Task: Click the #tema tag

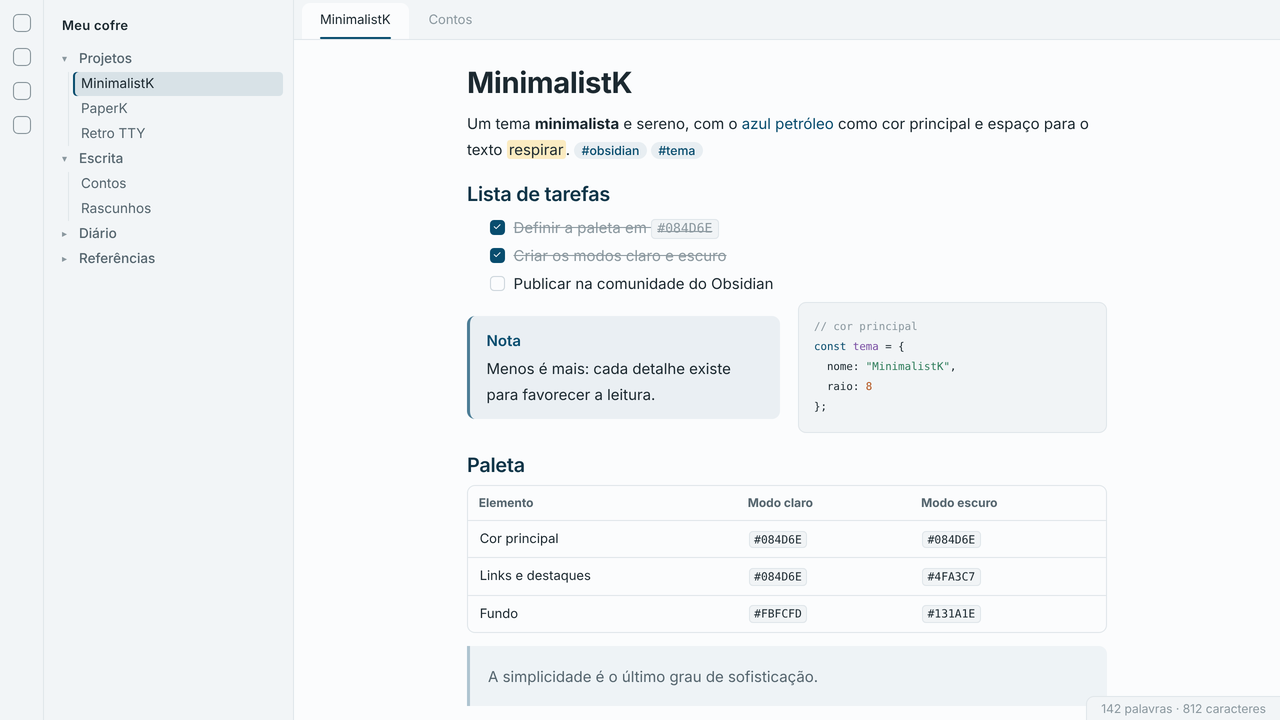Action: click(677, 151)
